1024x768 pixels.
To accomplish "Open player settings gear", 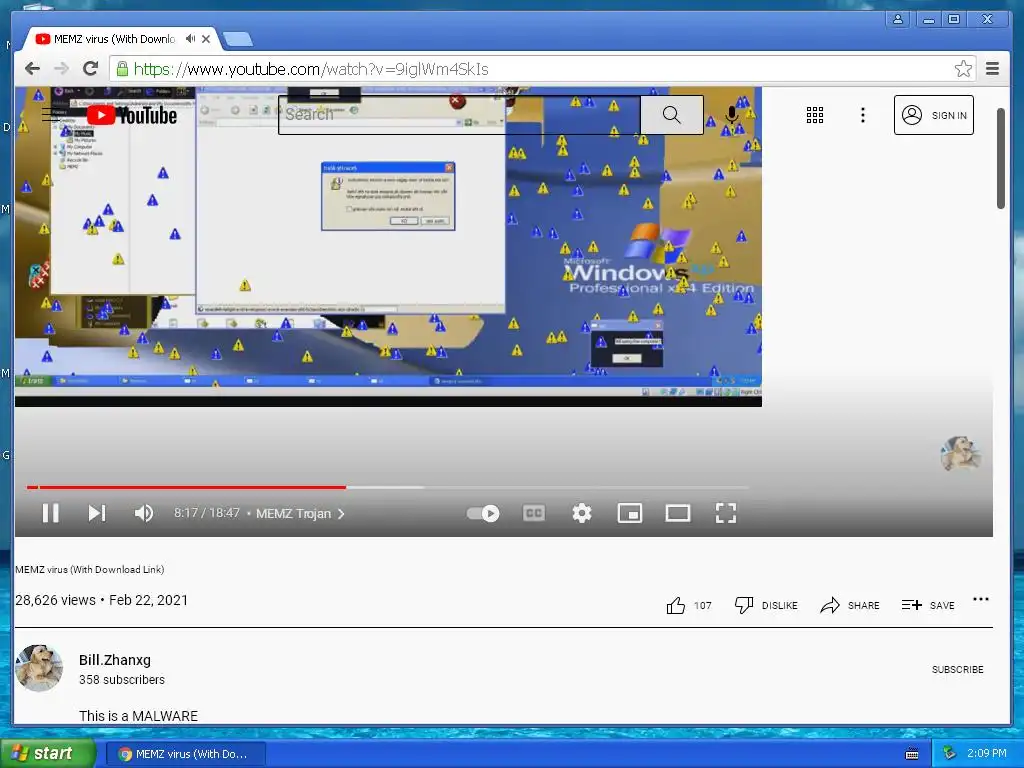I will click(581, 513).
